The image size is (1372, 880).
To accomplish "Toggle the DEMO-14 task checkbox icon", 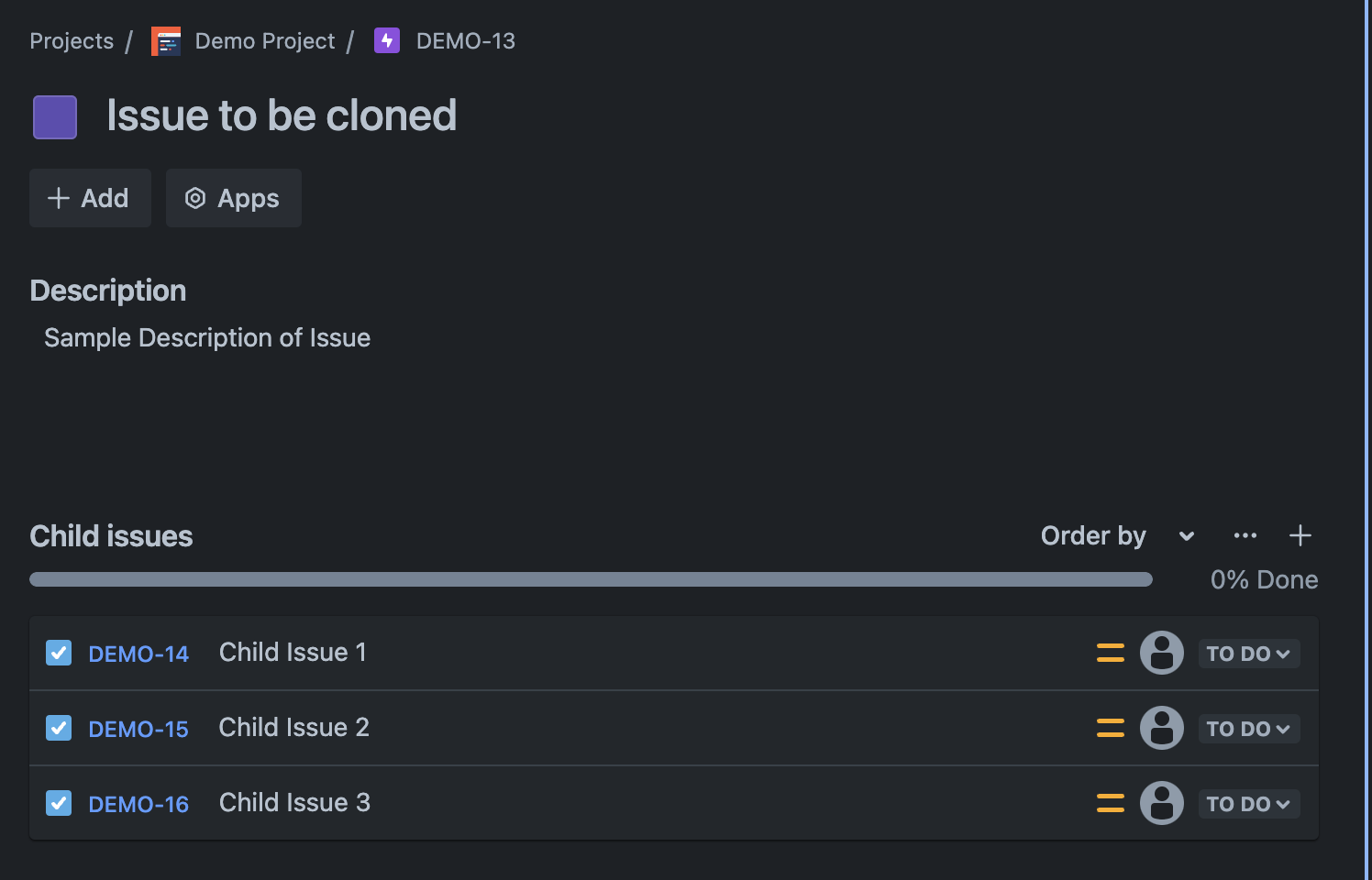I will click(x=59, y=654).
